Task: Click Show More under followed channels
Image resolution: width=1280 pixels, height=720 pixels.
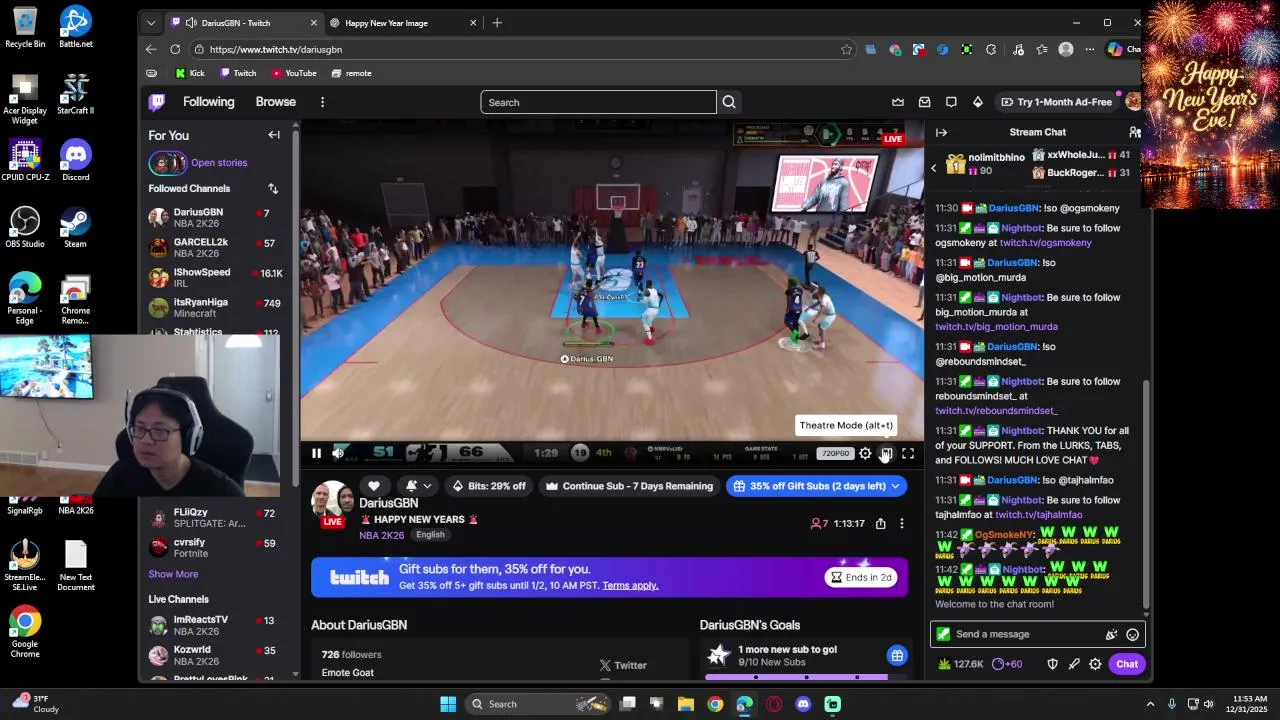Action: pos(173,574)
